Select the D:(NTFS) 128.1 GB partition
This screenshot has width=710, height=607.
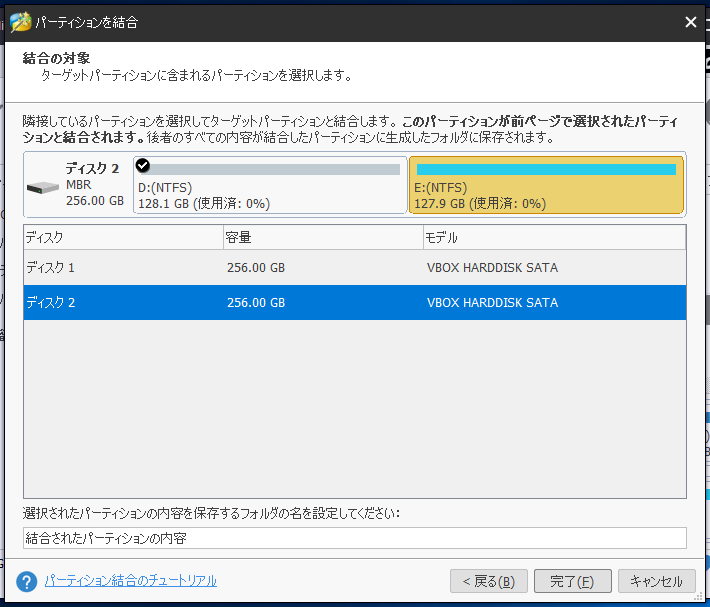click(x=270, y=185)
